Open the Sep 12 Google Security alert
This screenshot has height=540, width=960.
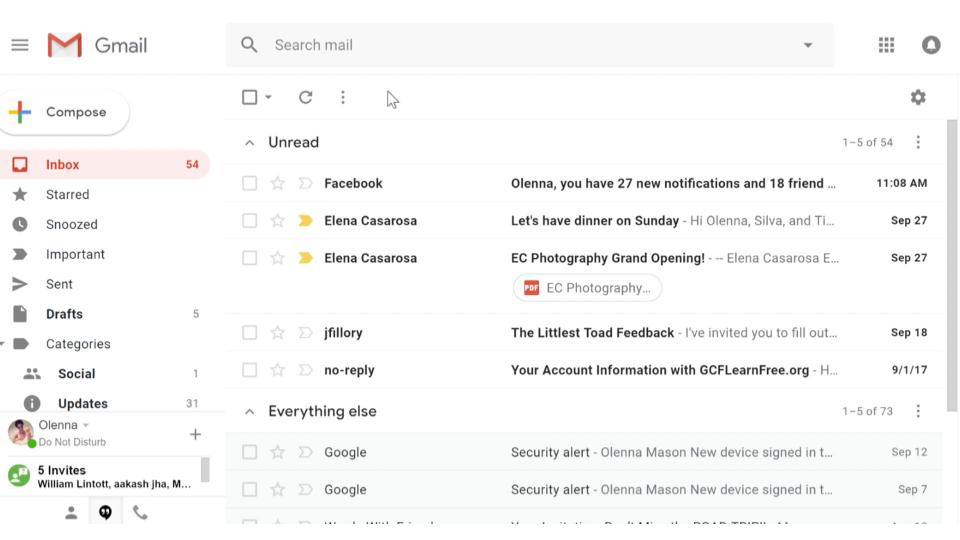tap(585, 452)
